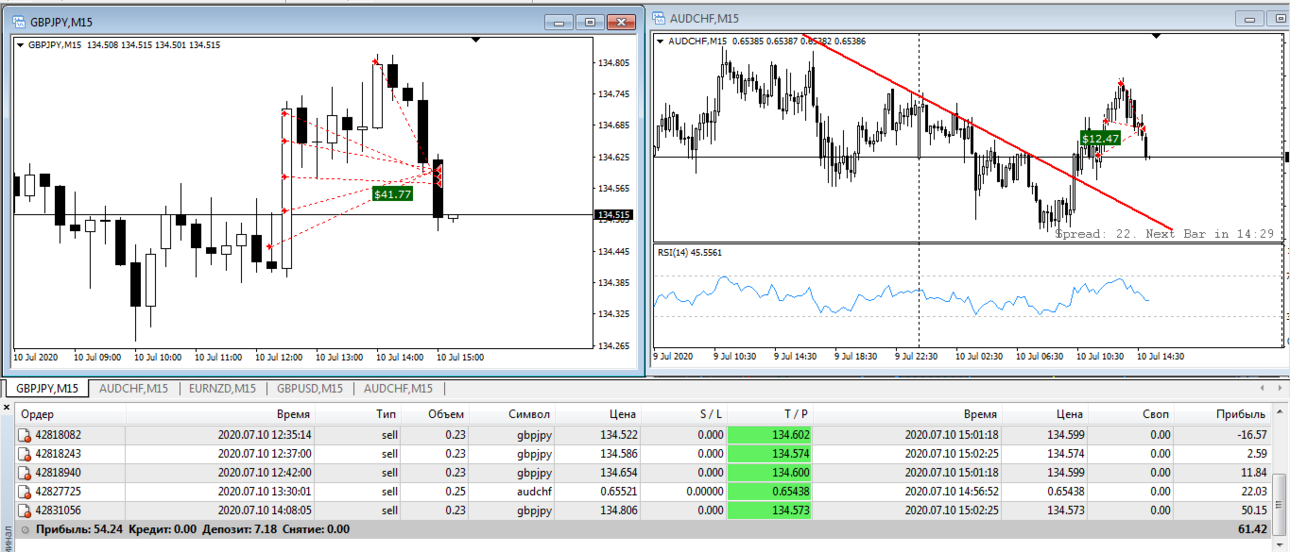Screen dimensions: 1290x552
Task: Click the profit value -16.57
Action: [1251, 434]
